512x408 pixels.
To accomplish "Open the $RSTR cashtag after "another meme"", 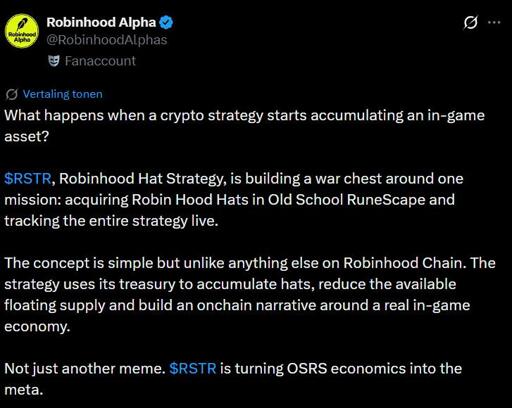I will (193, 369).
